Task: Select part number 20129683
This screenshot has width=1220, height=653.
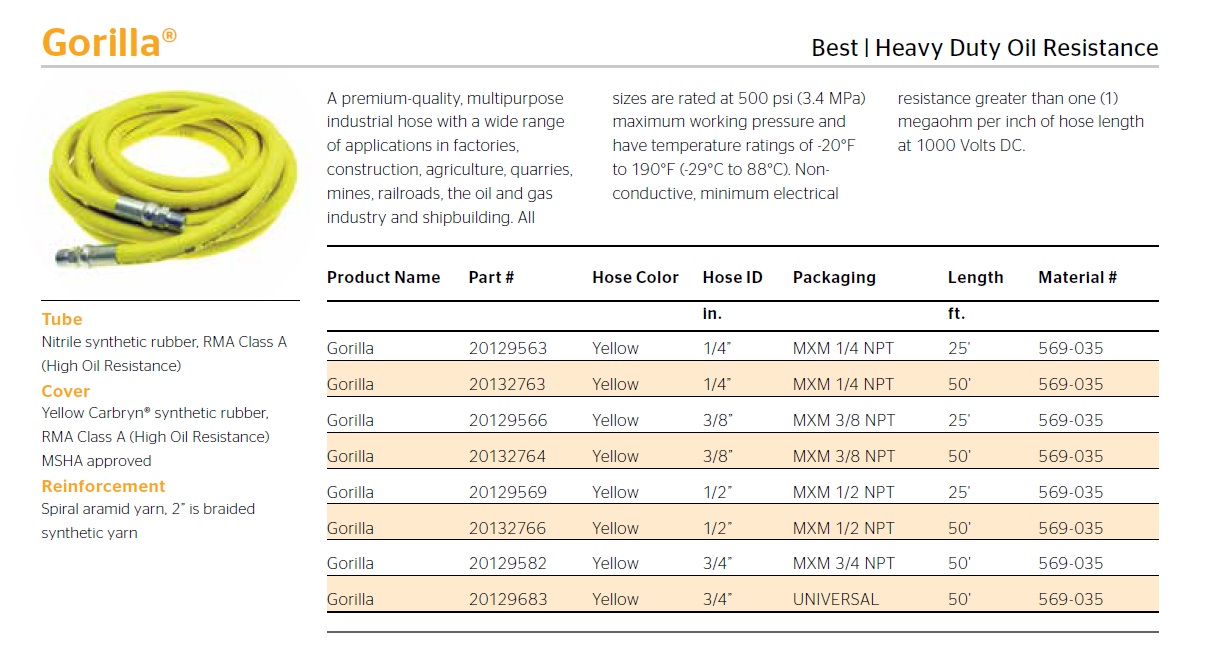Action: point(507,600)
